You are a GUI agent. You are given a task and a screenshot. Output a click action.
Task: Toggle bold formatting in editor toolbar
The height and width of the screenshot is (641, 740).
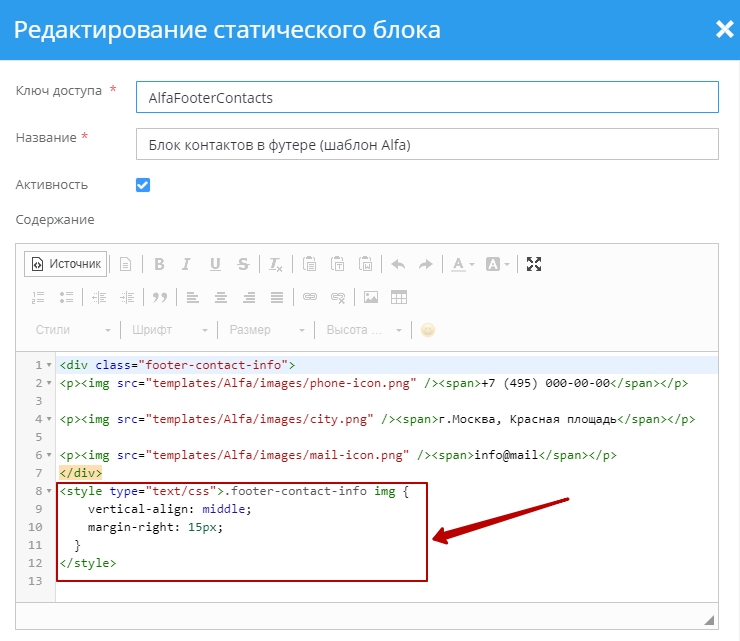(x=158, y=264)
